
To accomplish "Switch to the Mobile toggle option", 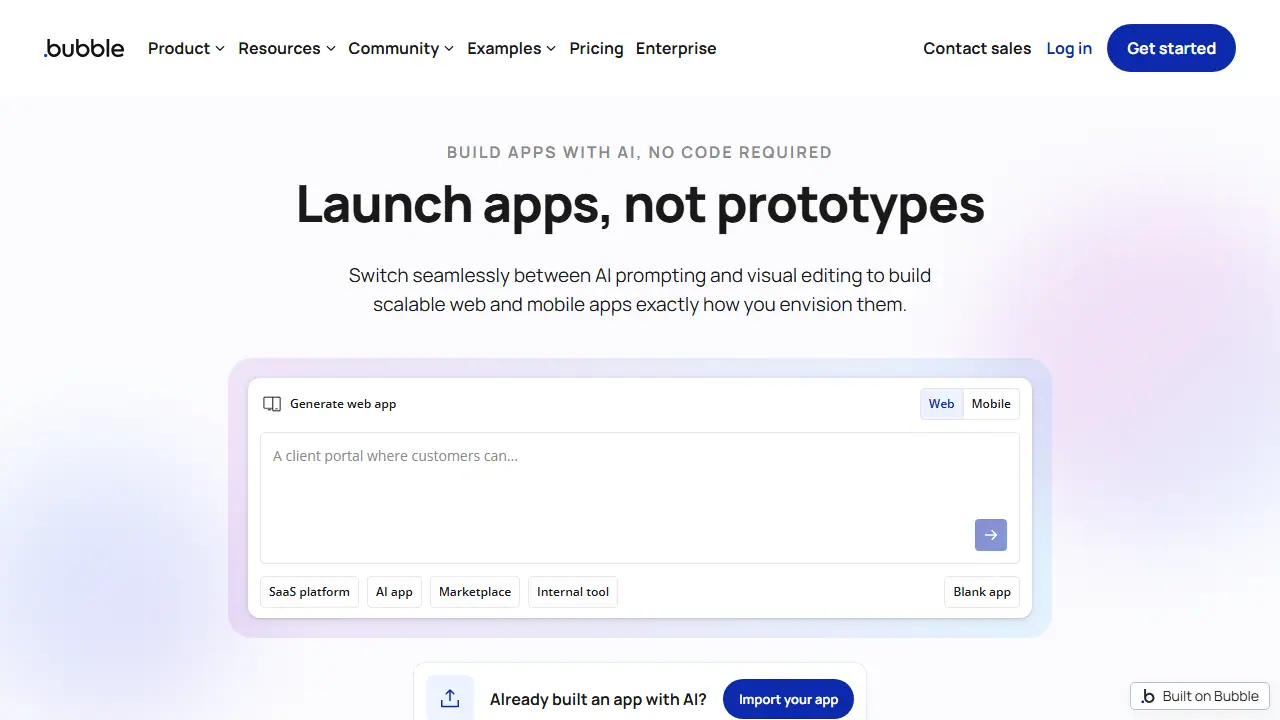I will tap(991, 404).
